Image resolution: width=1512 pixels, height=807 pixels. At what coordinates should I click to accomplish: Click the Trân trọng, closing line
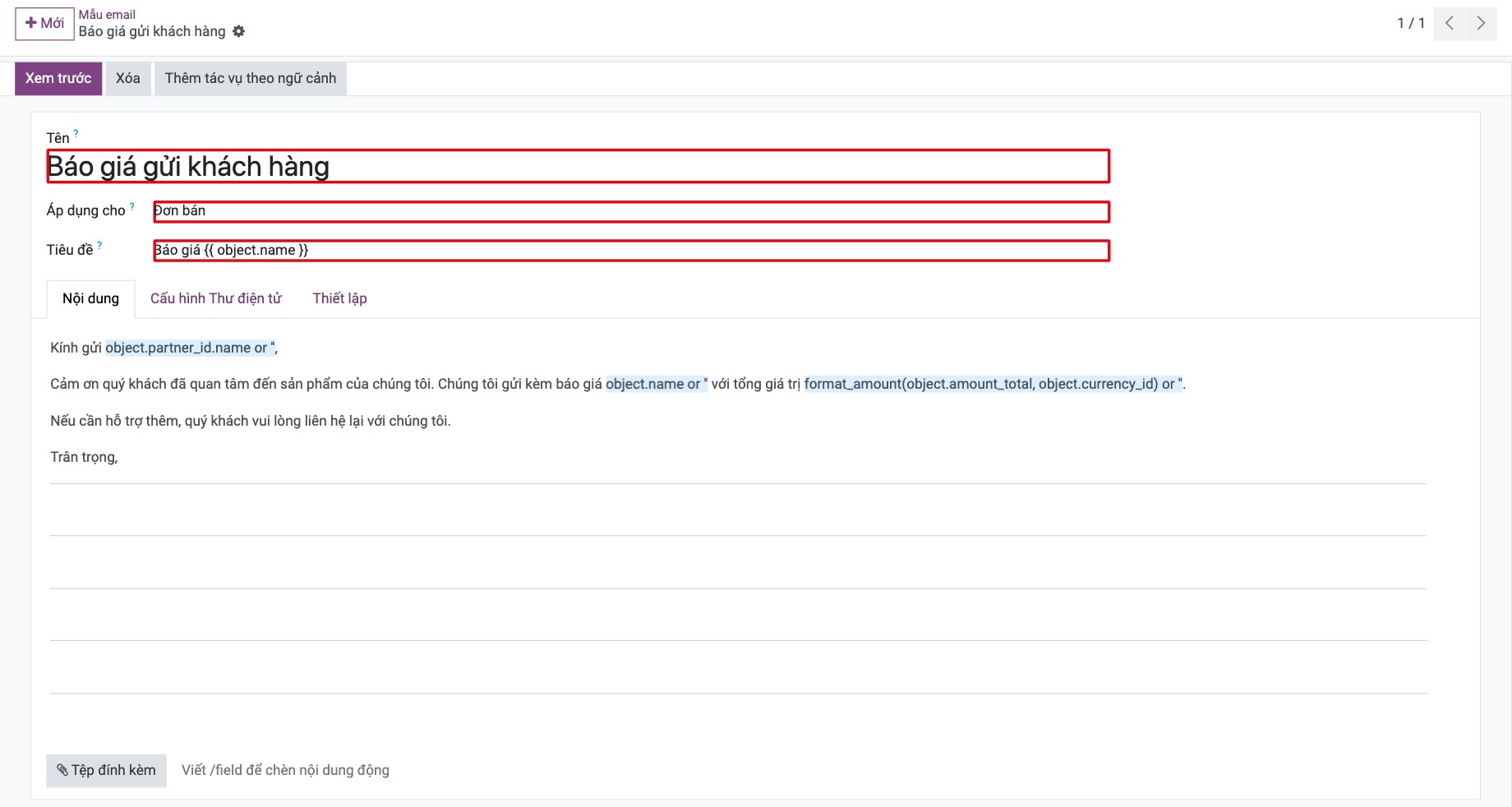(x=84, y=457)
